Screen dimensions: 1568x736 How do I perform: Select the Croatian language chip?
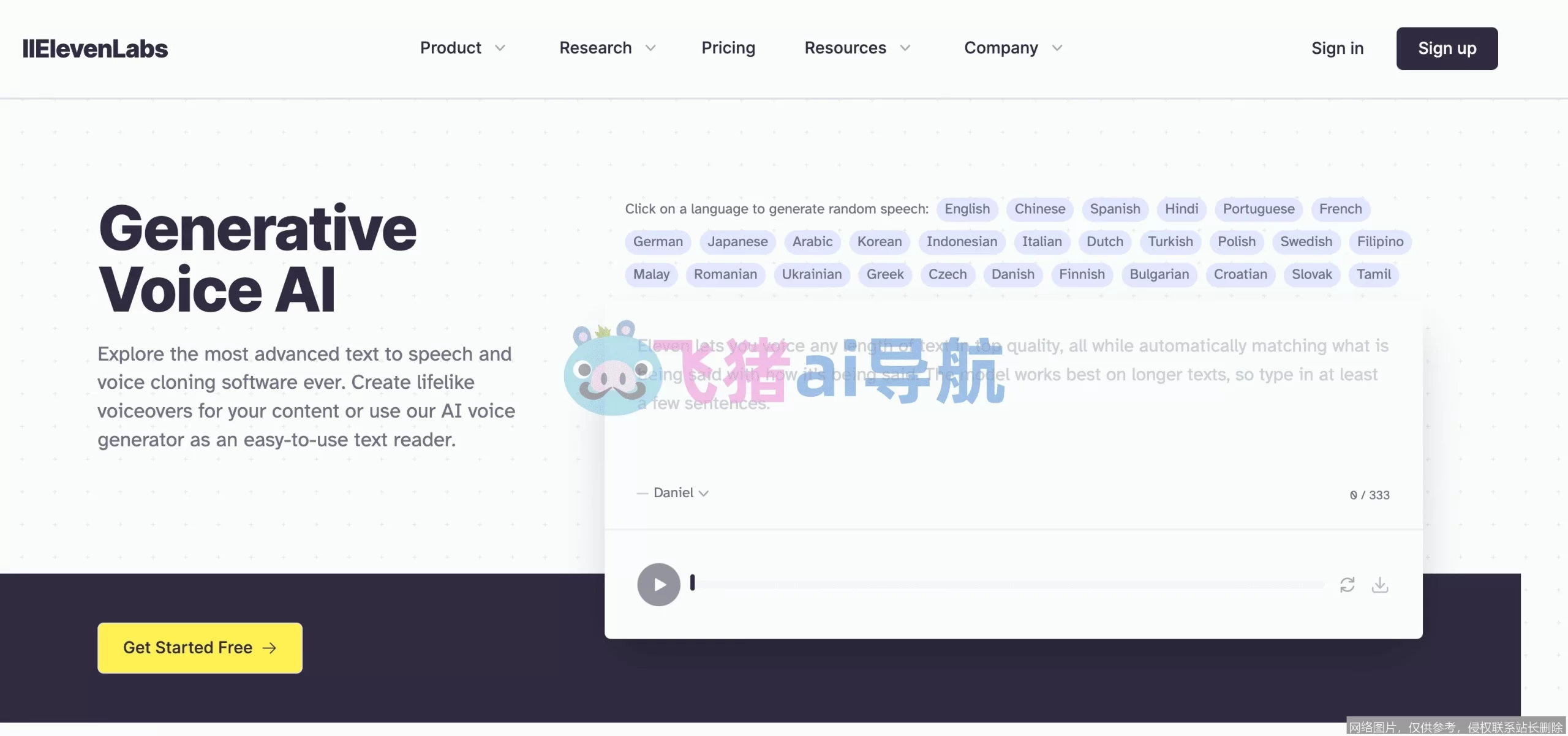coord(1240,274)
